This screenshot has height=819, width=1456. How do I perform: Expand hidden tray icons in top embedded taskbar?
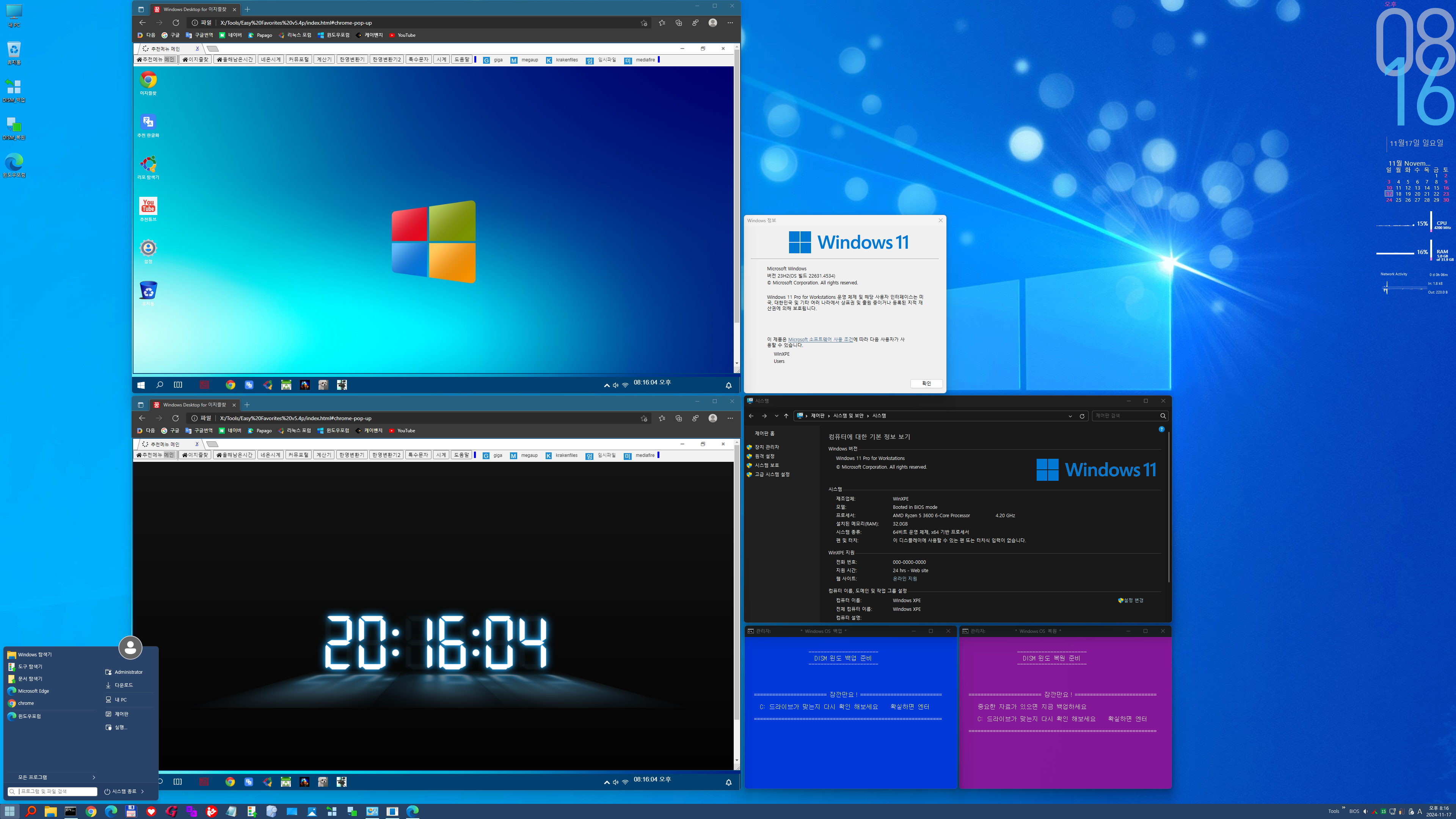[607, 386]
